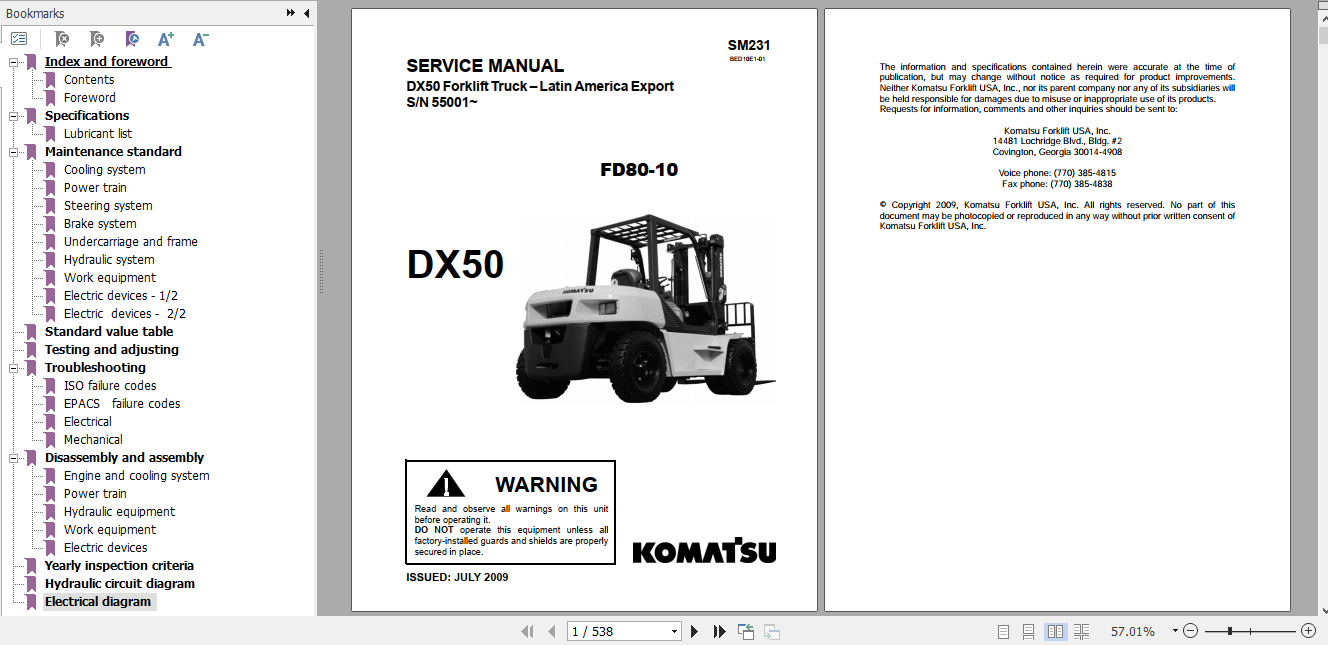Select continuous facing page layout mode
1328x645 pixels.
point(1082,631)
